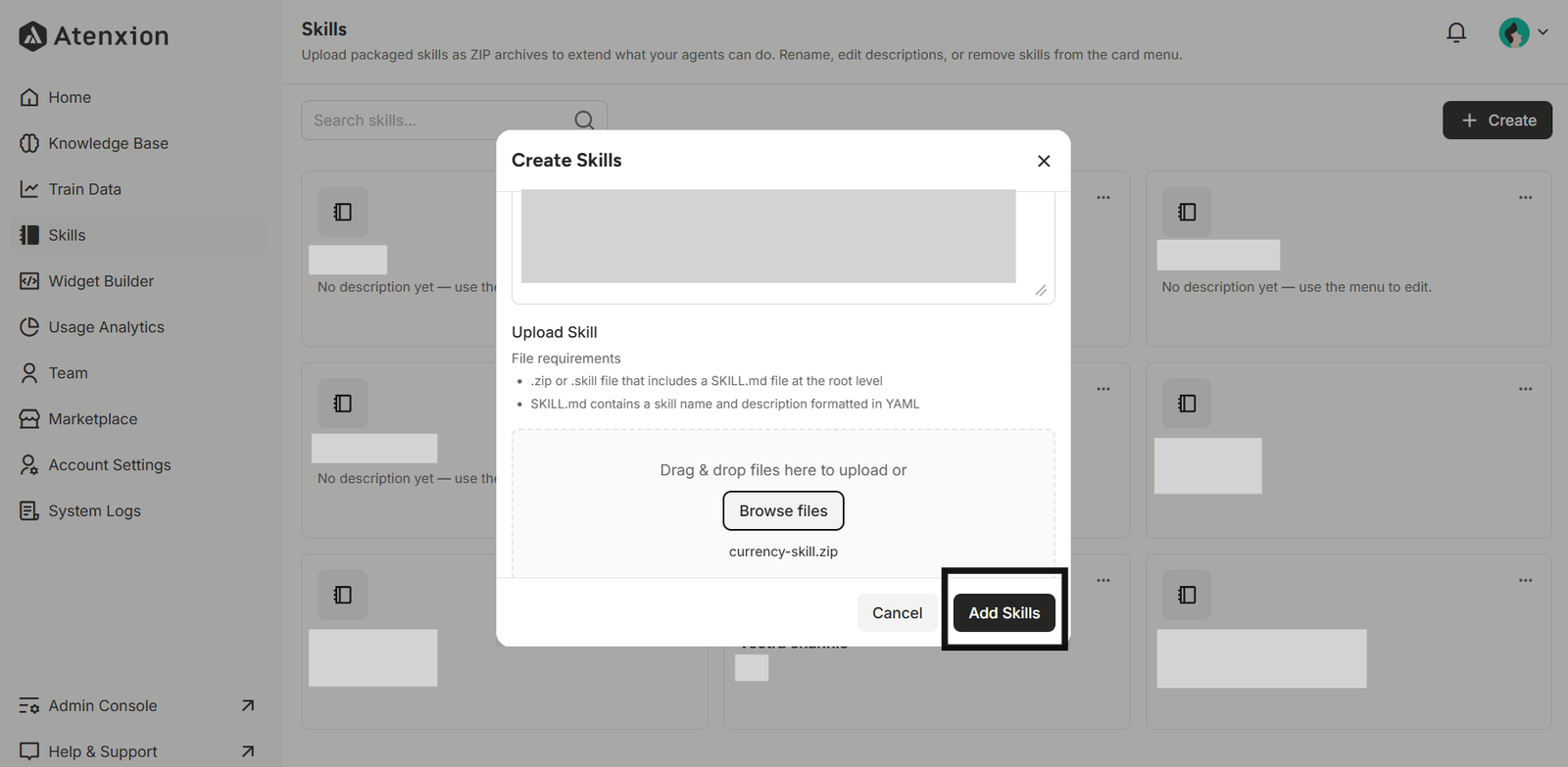Open the middle-right skill card's three-dot menu
Image resolution: width=1568 pixels, height=767 pixels.
pyautogui.click(x=1525, y=389)
